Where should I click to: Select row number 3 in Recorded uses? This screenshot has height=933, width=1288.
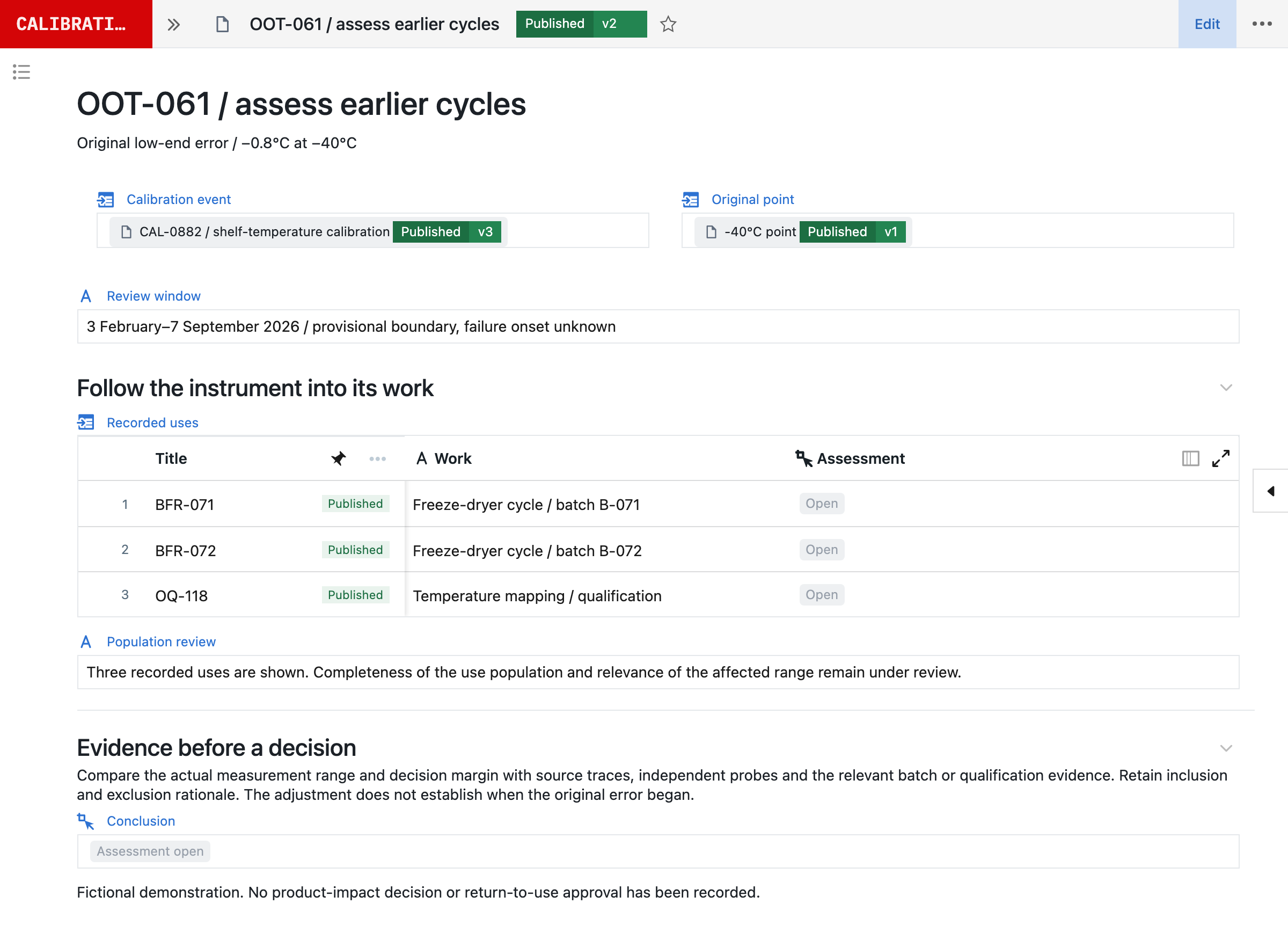pos(125,595)
